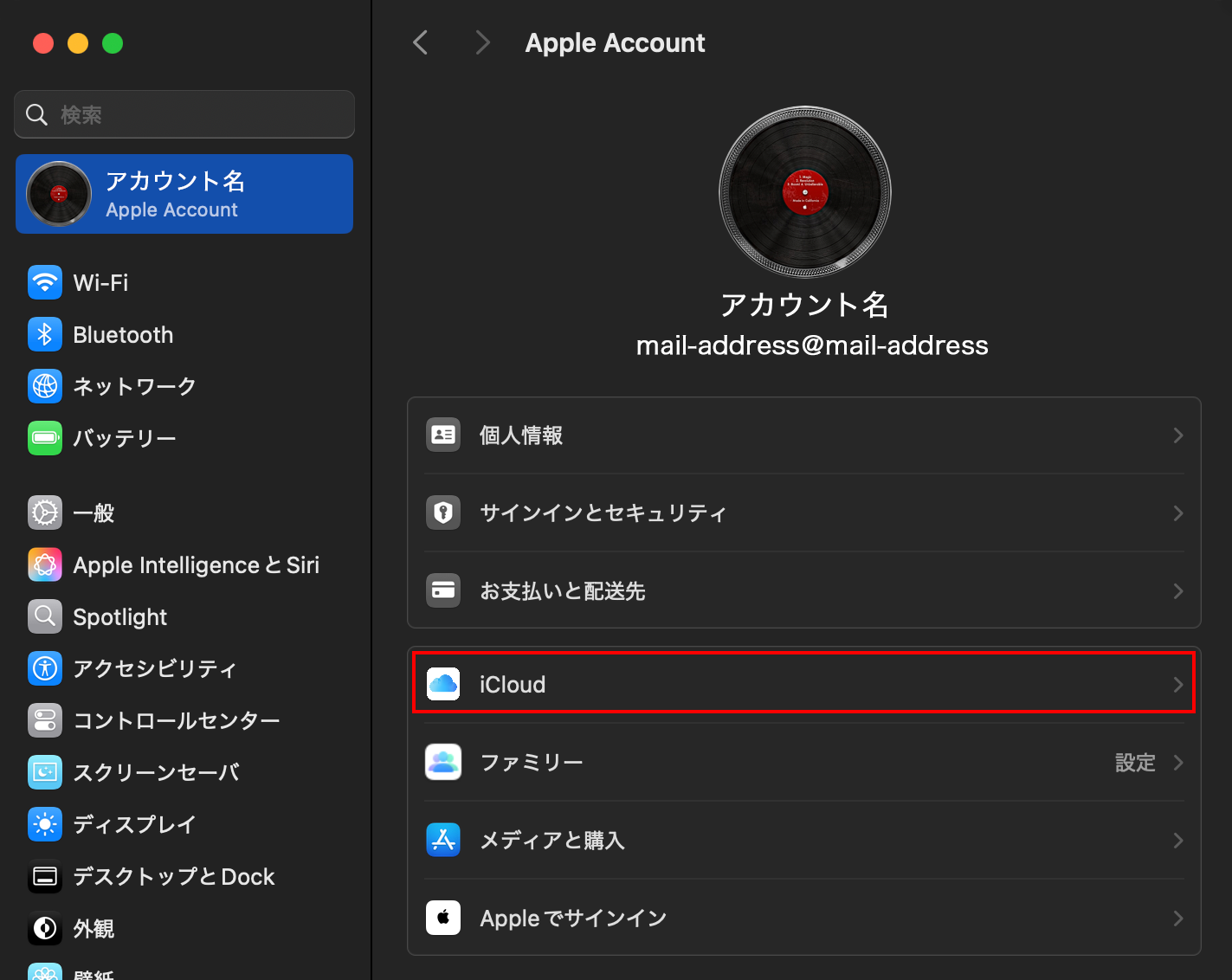Click the iCloud cloud icon
This screenshot has height=980, width=1232.
click(x=443, y=684)
